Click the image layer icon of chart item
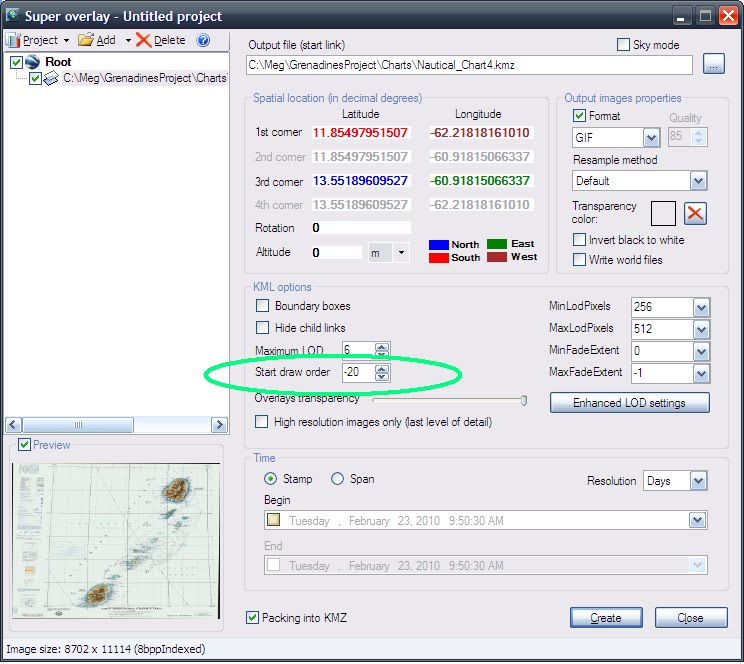744x664 pixels. (51, 78)
